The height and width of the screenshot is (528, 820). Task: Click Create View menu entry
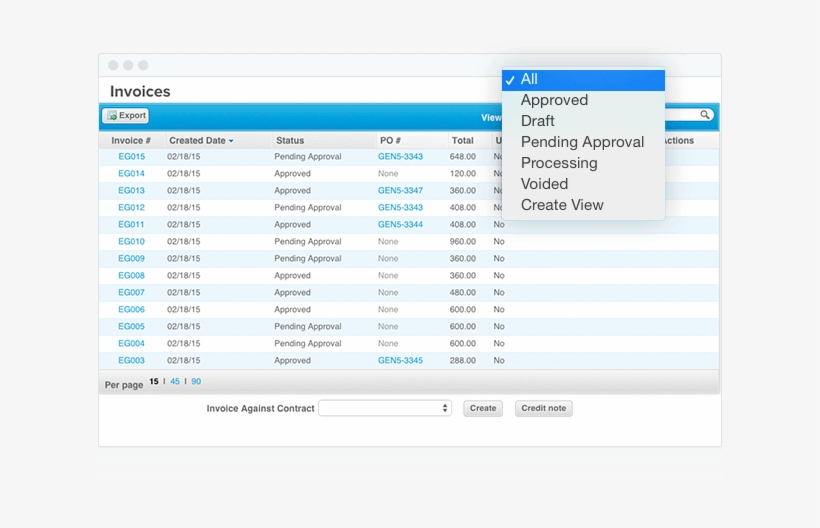(562, 205)
